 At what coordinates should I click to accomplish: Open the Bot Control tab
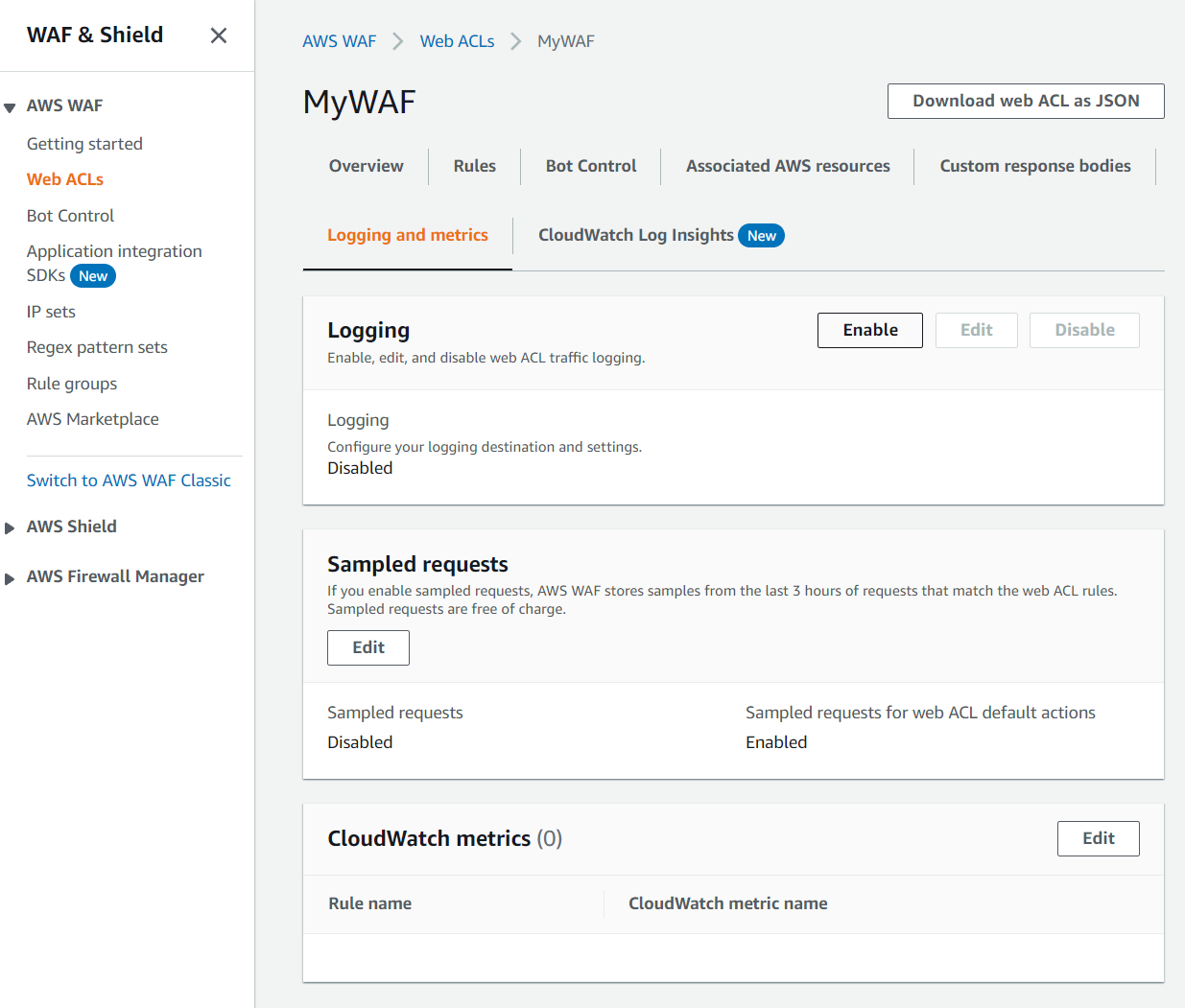[x=591, y=166]
